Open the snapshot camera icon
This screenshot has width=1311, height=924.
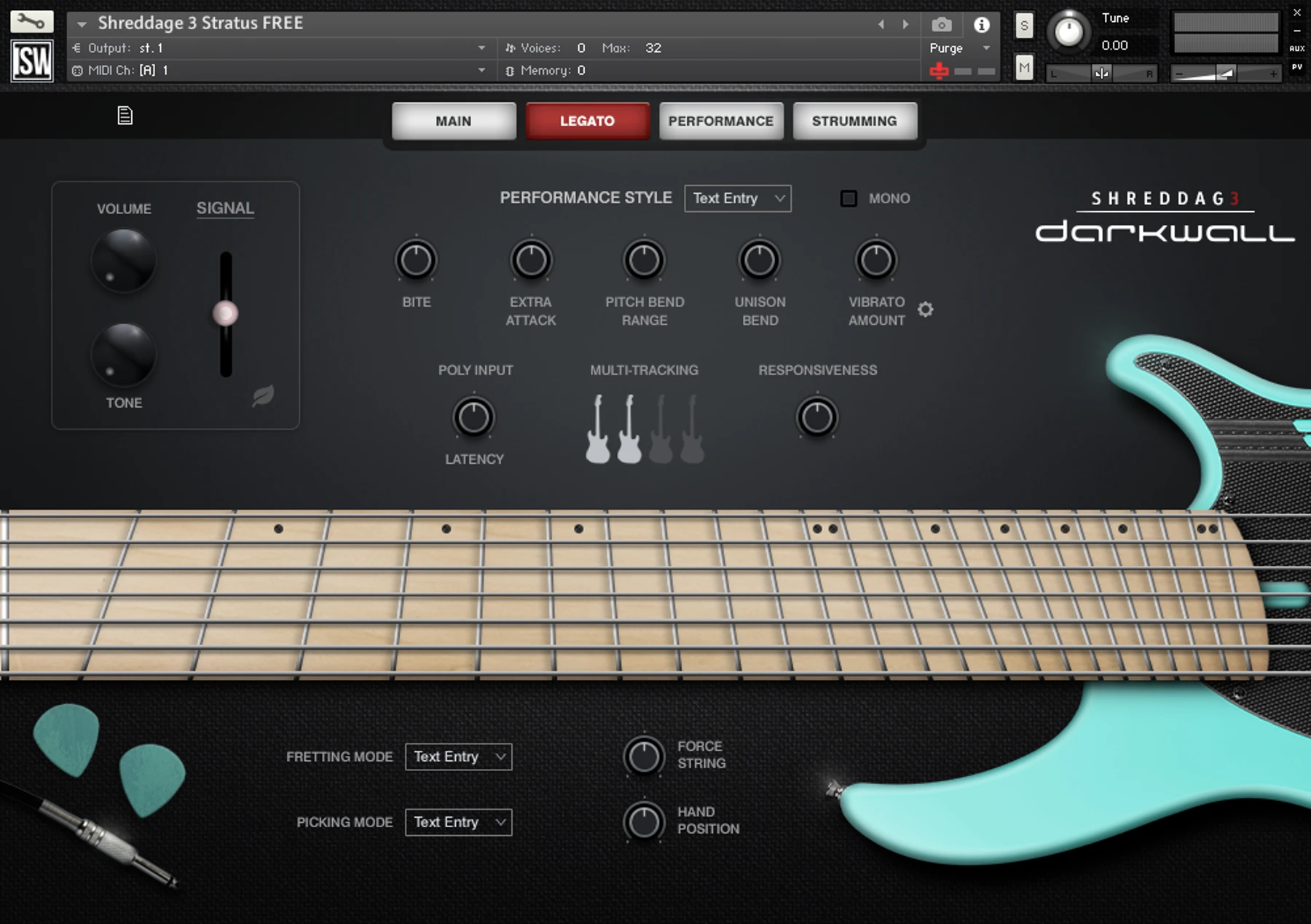pyautogui.click(x=941, y=25)
